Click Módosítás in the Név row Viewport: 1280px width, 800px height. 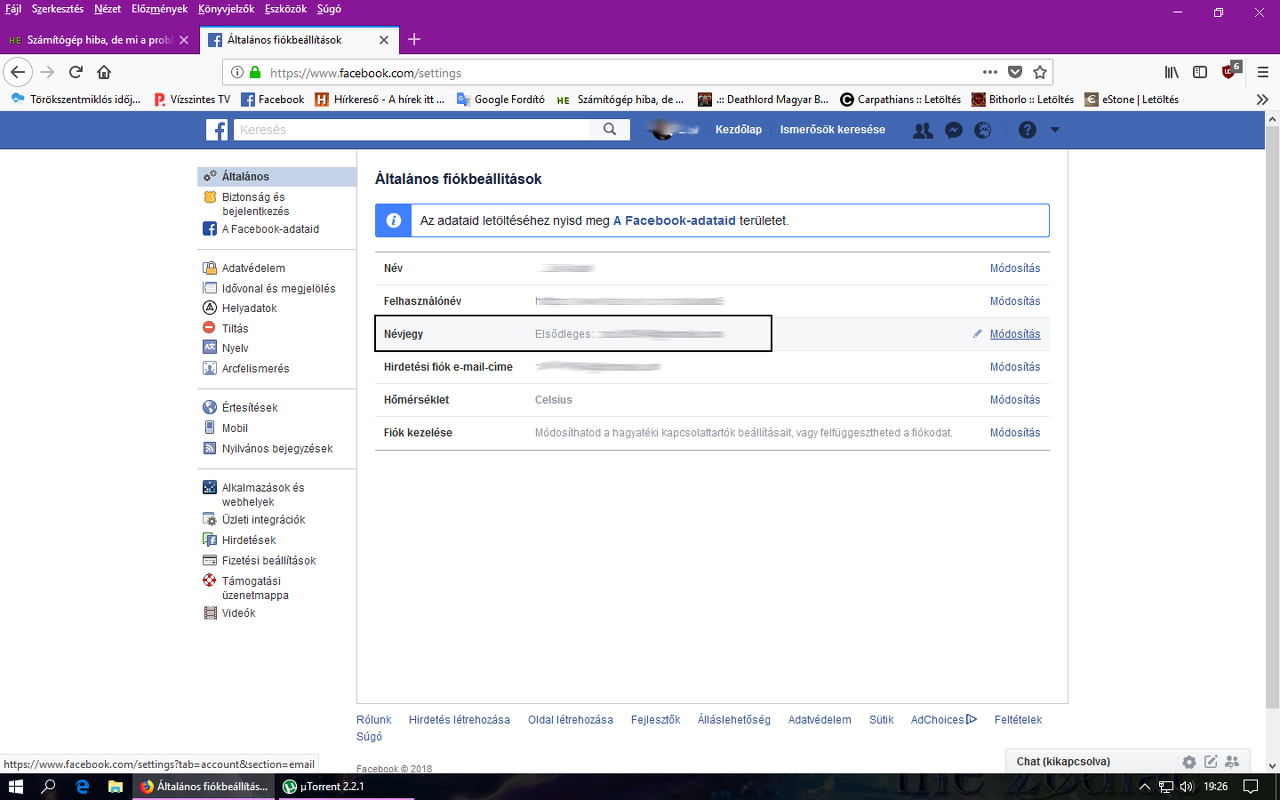coord(1015,268)
